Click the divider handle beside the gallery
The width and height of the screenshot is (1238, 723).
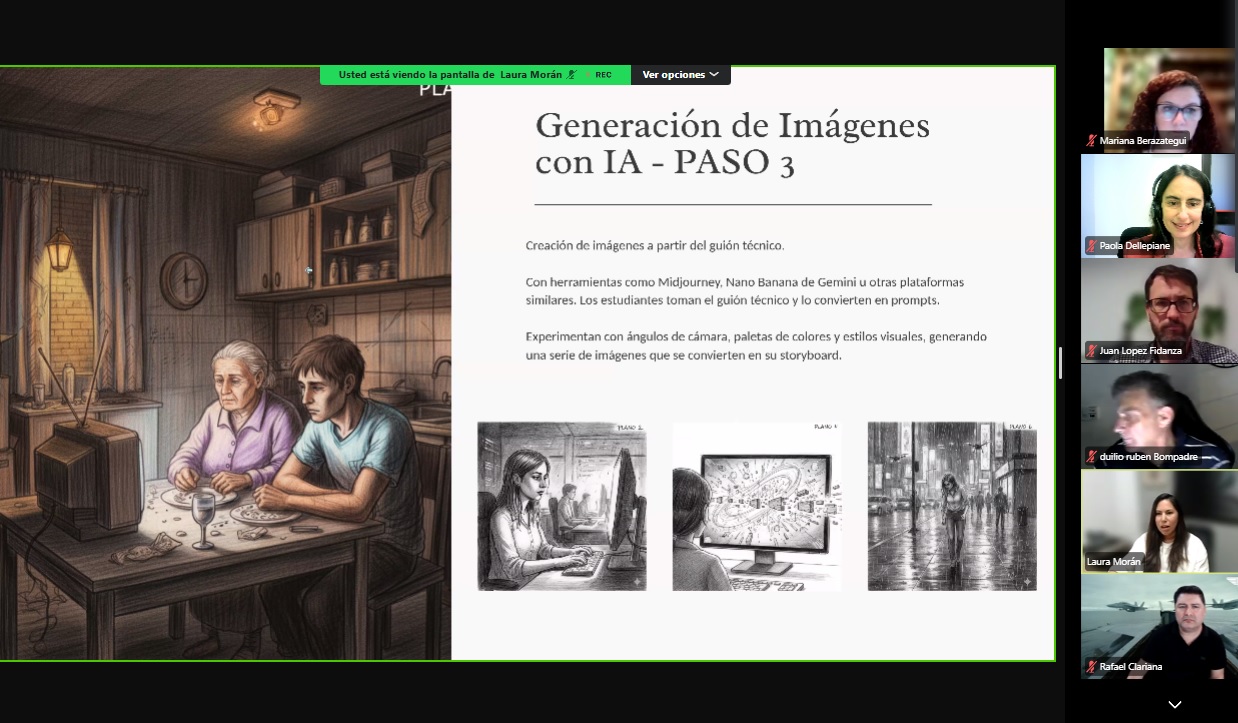(1060, 363)
